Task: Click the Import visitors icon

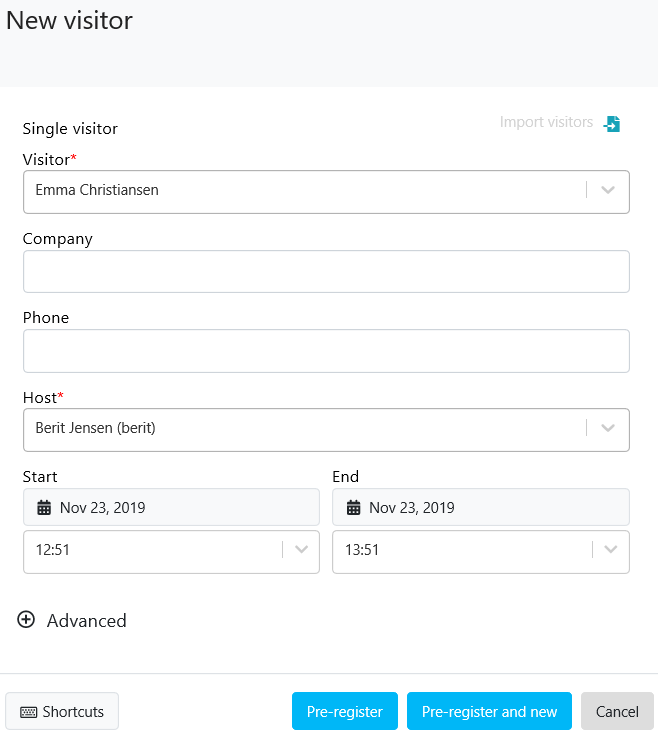Action: 612,123
